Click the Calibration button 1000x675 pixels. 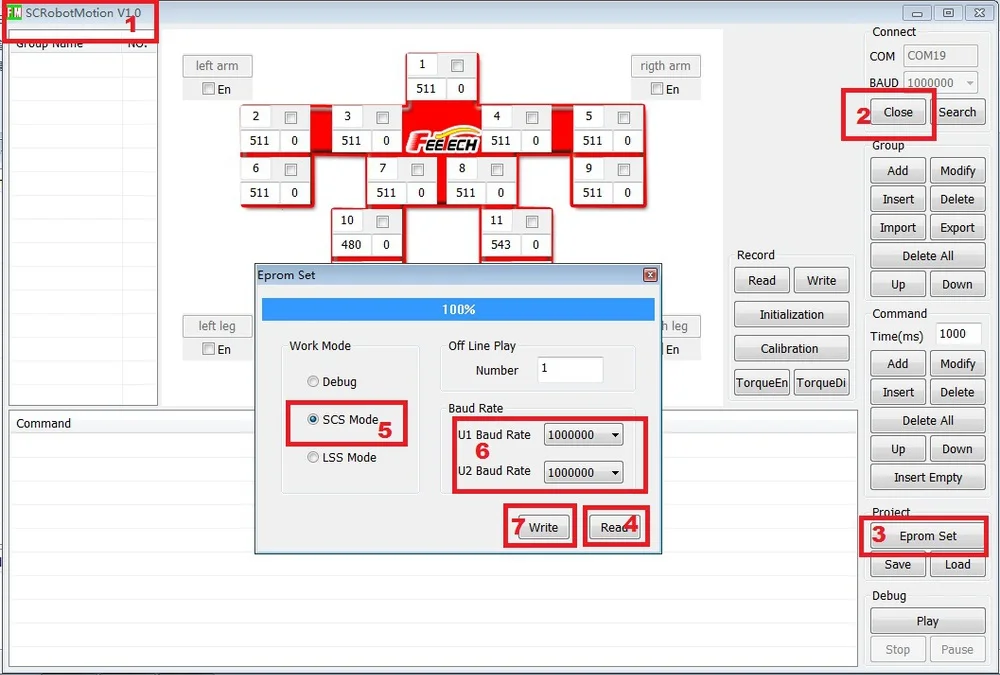pos(791,348)
